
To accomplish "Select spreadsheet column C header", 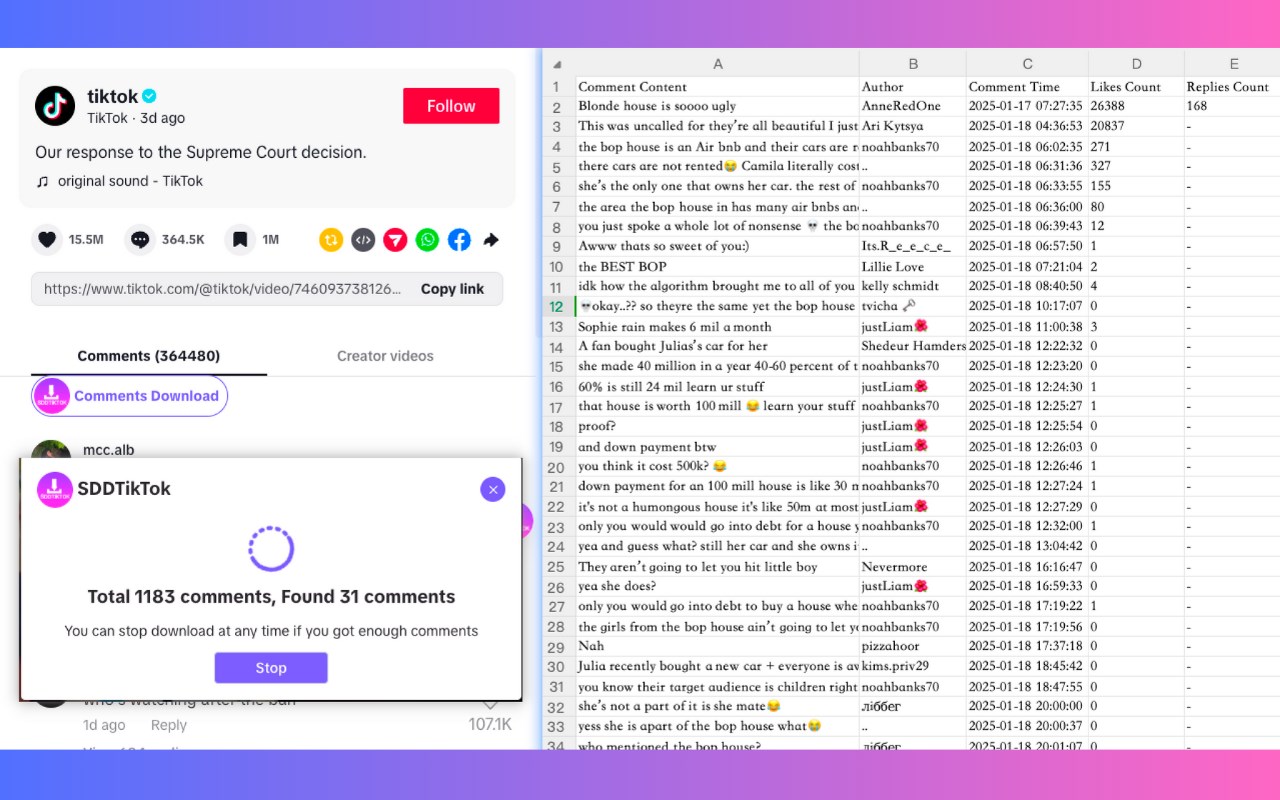I will click(x=1027, y=64).
